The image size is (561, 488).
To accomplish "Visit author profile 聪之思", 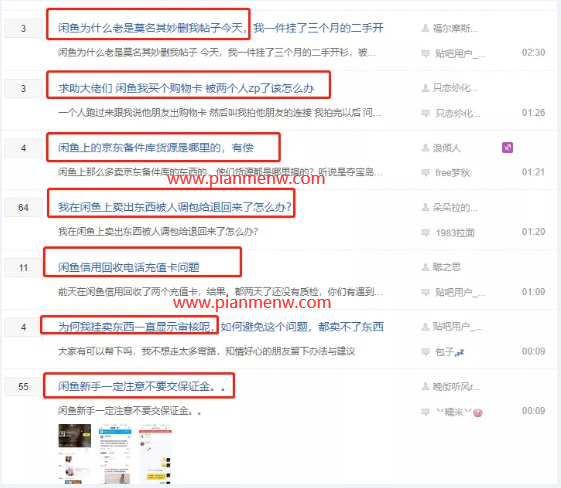I will click(447, 267).
